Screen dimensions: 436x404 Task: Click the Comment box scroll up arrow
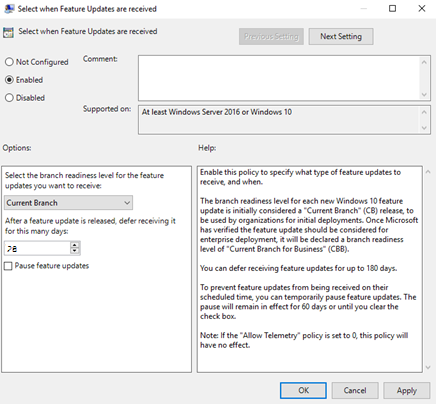click(424, 62)
